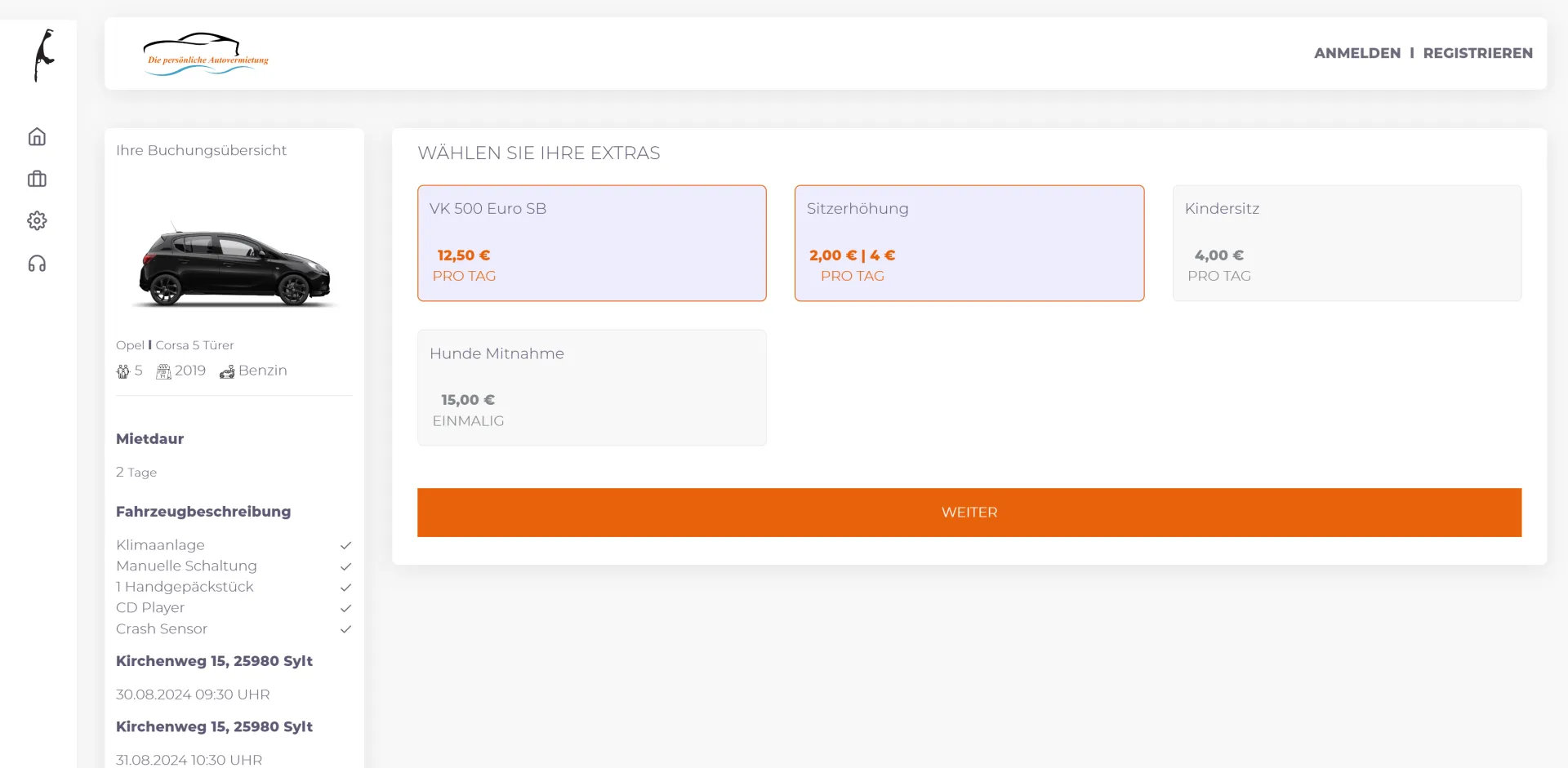This screenshot has height=768, width=1568.
Task: Click the pickup time 30.08.2024 09:30 UHR
Action: [x=193, y=695]
